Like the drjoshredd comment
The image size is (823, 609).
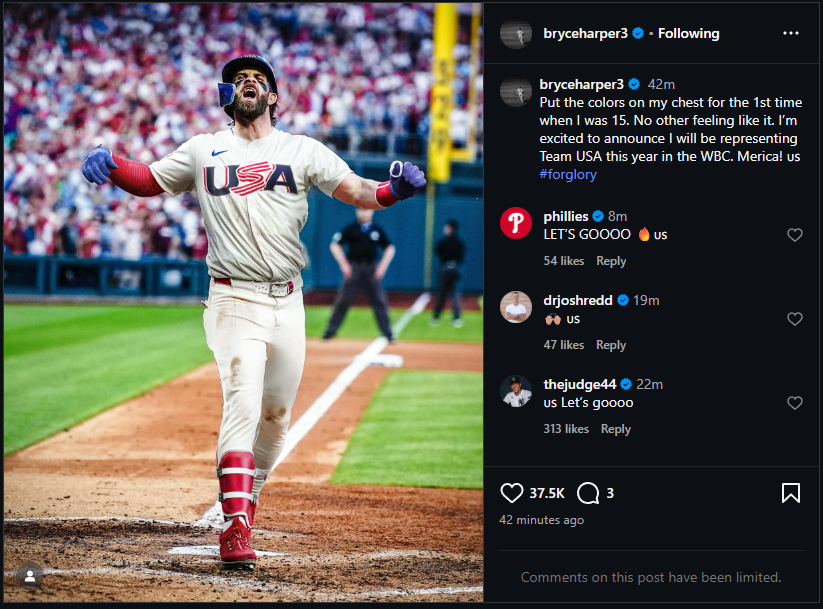coord(795,319)
